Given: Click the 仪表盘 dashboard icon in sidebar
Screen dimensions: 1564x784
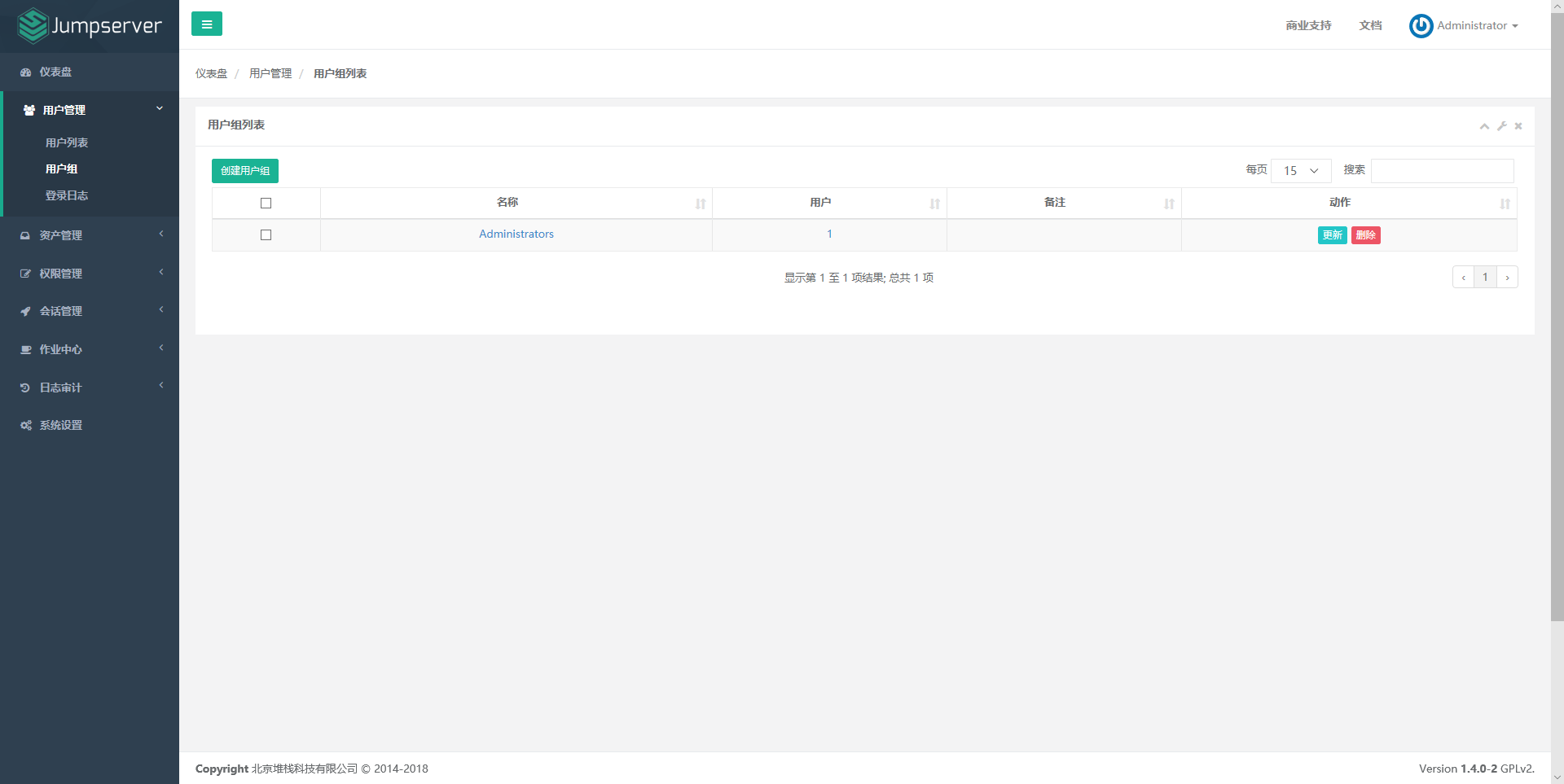Looking at the screenshot, I should pyautogui.click(x=25, y=72).
